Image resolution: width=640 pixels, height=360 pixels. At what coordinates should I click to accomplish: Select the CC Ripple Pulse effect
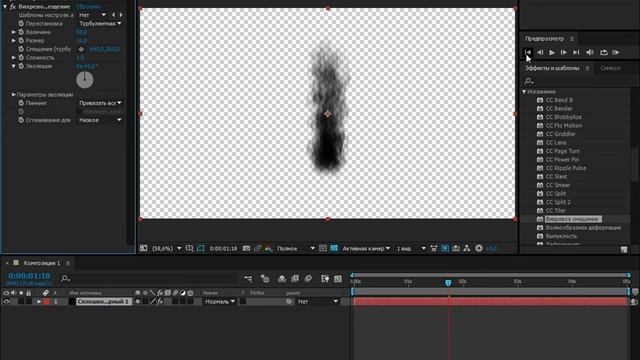coord(566,168)
